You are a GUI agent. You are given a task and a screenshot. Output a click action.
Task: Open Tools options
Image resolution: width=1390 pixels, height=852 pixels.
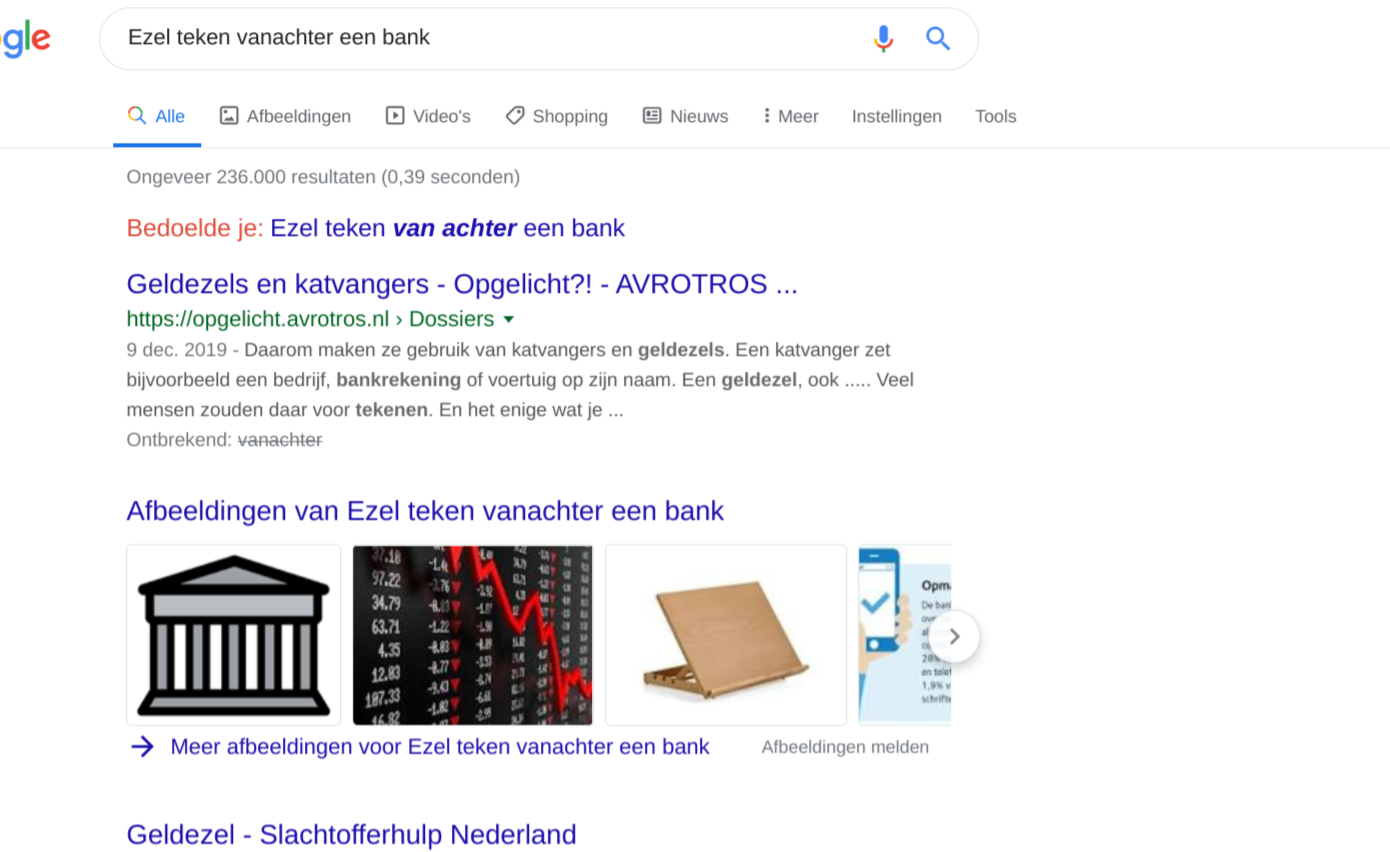(995, 116)
